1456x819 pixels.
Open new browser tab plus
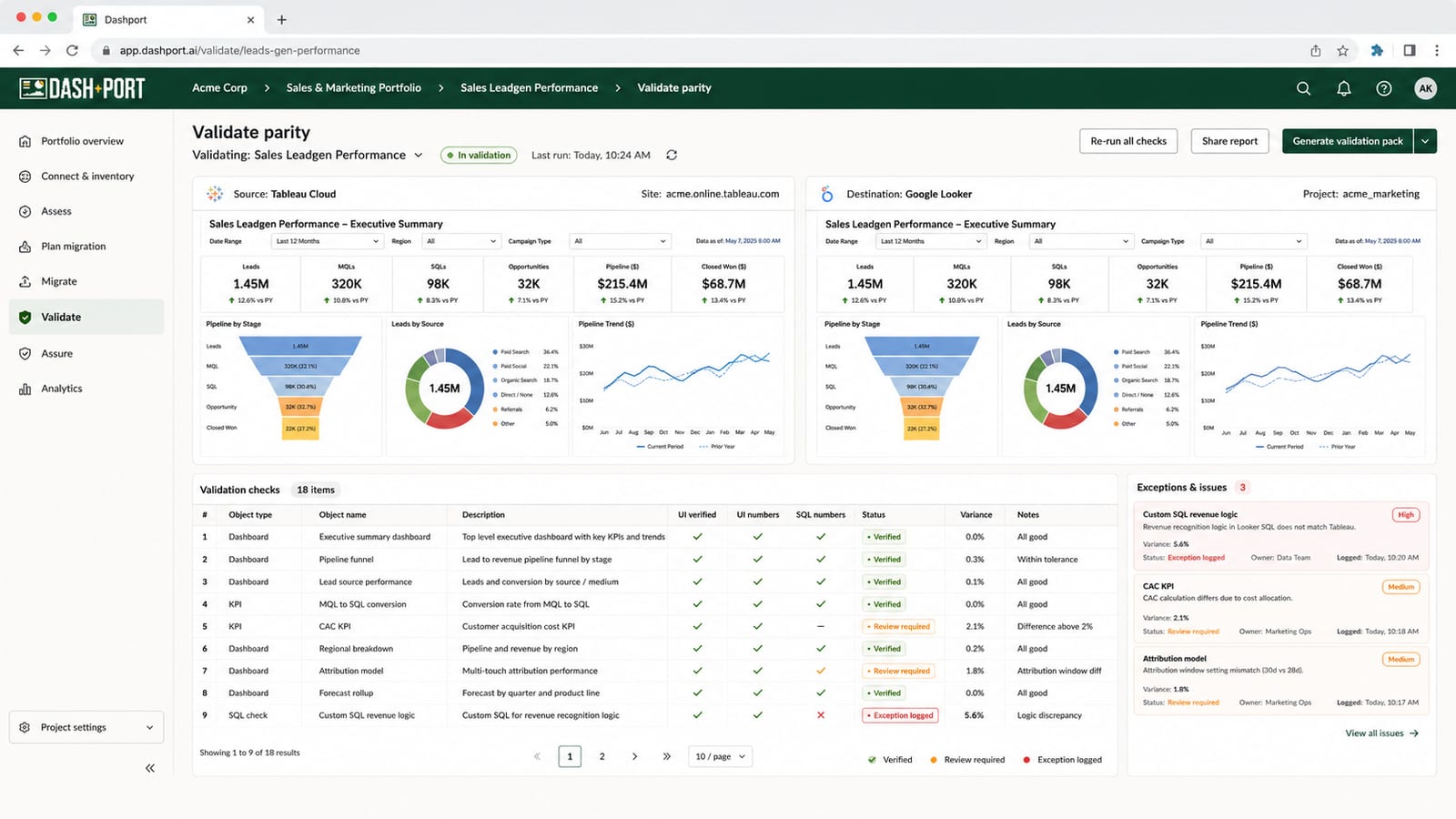(282, 19)
